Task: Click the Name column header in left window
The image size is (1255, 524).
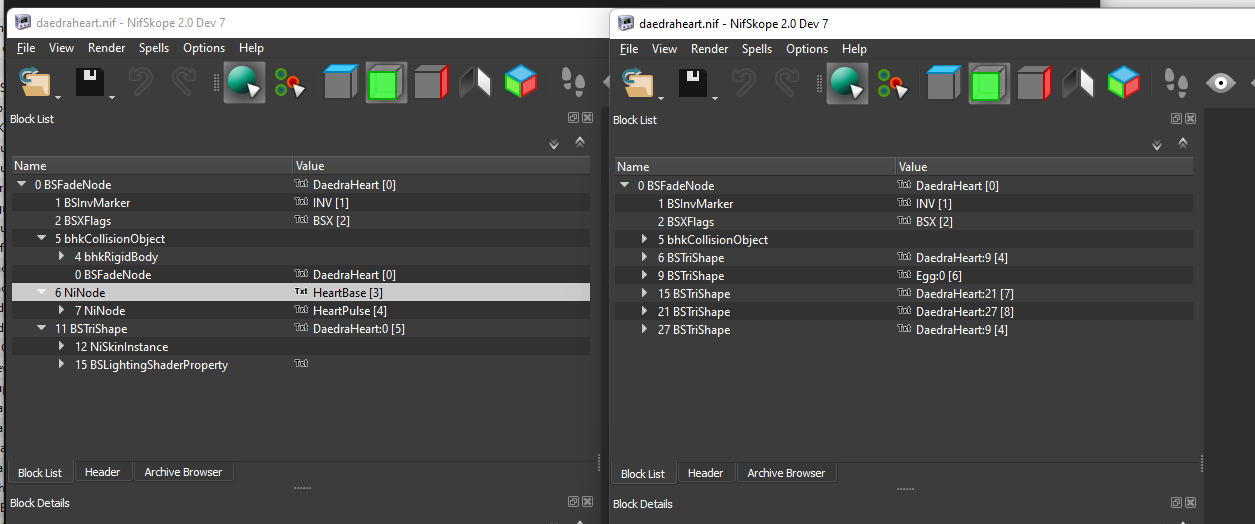Action: [x=152, y=166]
